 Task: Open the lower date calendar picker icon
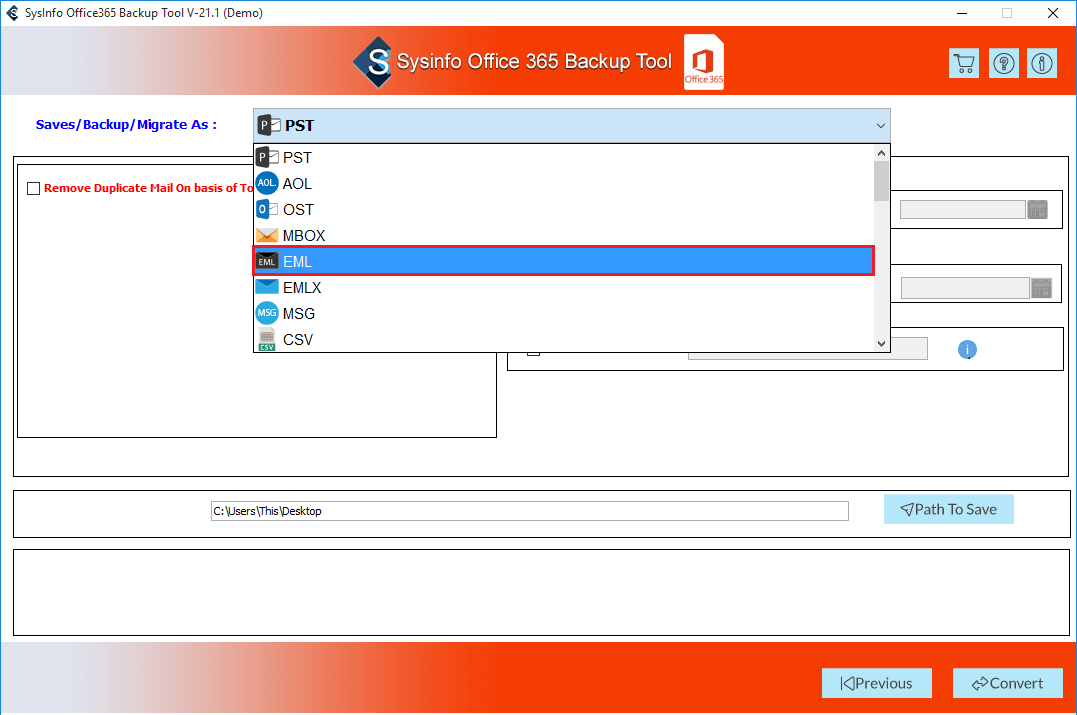point(1042,288)
